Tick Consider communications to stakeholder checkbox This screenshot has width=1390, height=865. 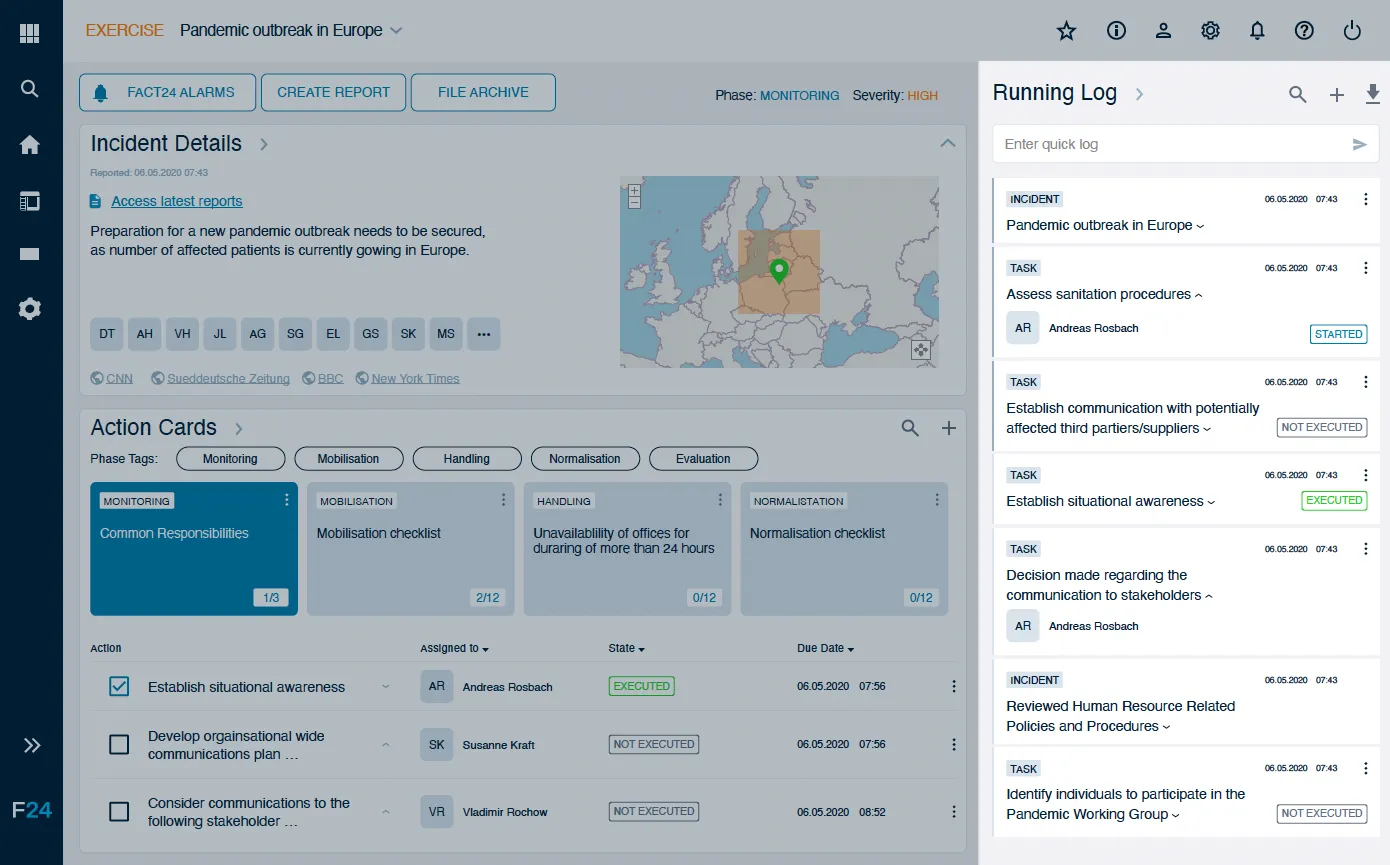coord(119,812)
